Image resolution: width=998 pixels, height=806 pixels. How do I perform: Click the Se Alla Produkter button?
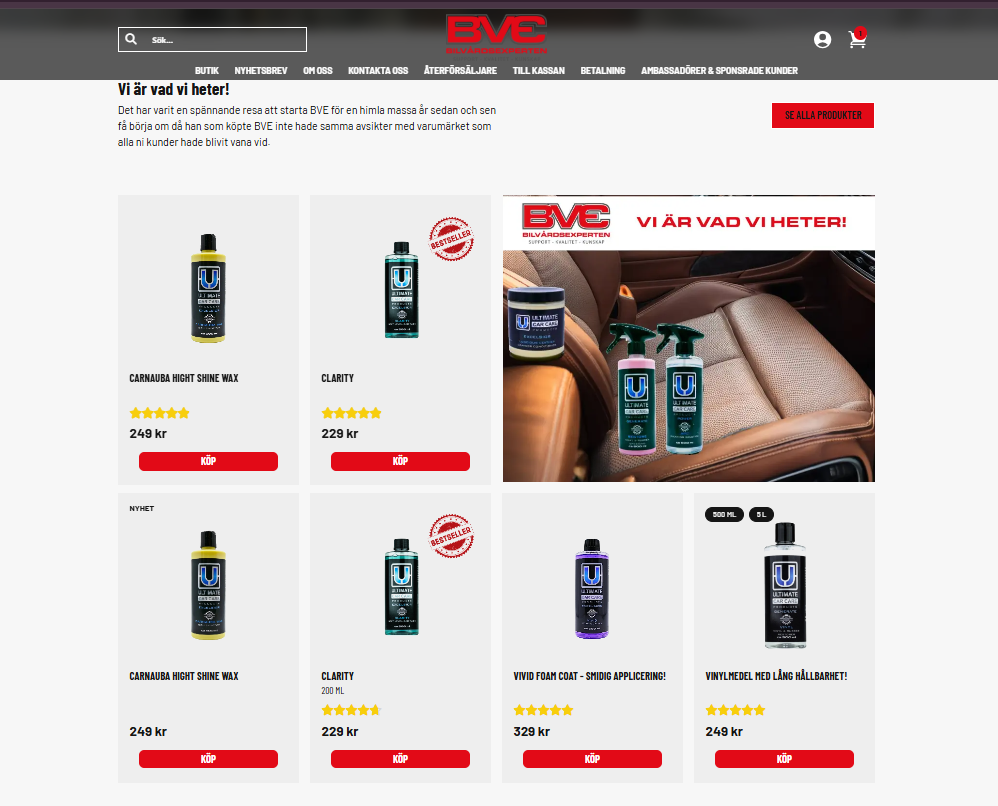click(x=823, y=115)
